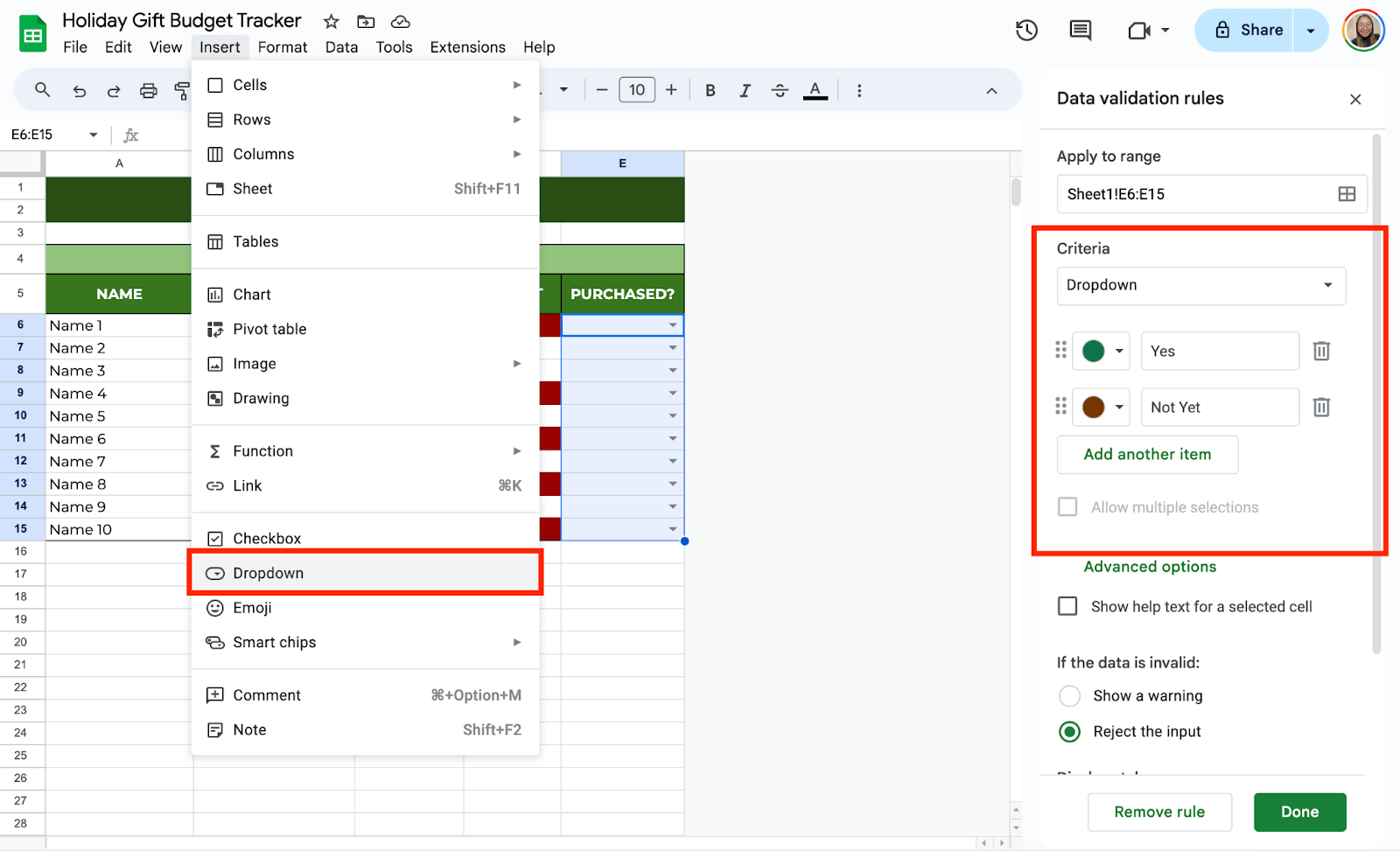The height and width of the screenshot is (851, 1400).
Task: Toggle italic formatting in toolbar
Action: 745,90
